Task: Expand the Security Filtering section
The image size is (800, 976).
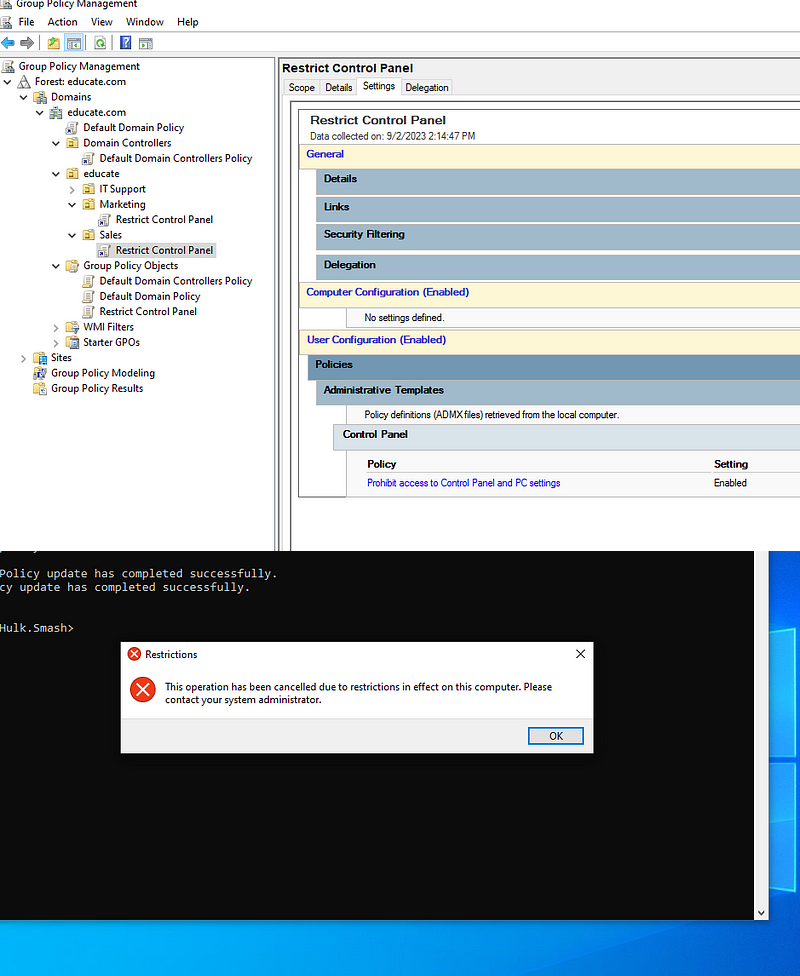Action: [x=366, y=234]
